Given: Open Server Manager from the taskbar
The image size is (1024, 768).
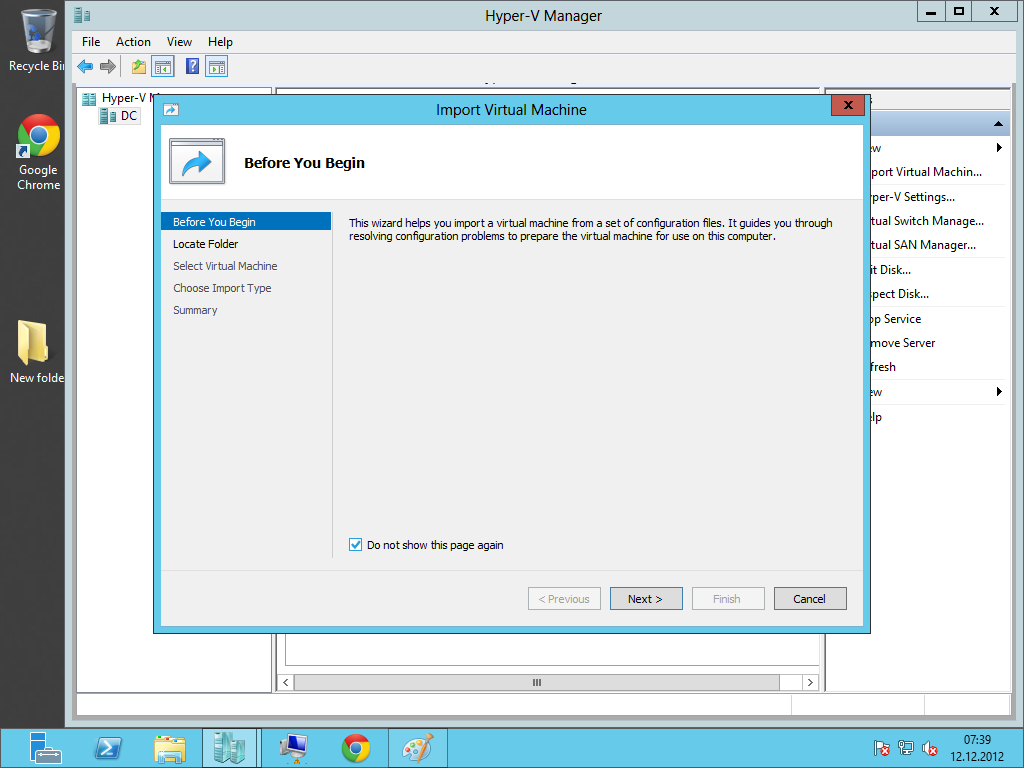Looking at the screenshot, I should tap(45, 748).
